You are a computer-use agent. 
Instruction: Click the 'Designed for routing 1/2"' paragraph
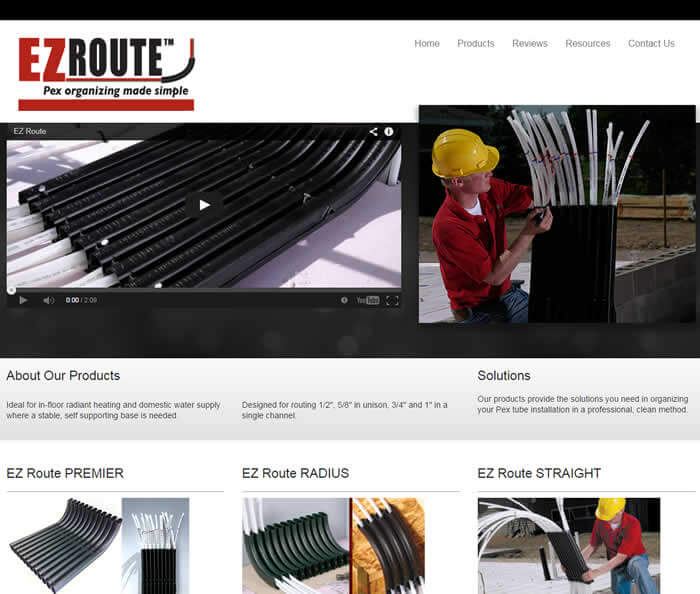pos(345,410)
